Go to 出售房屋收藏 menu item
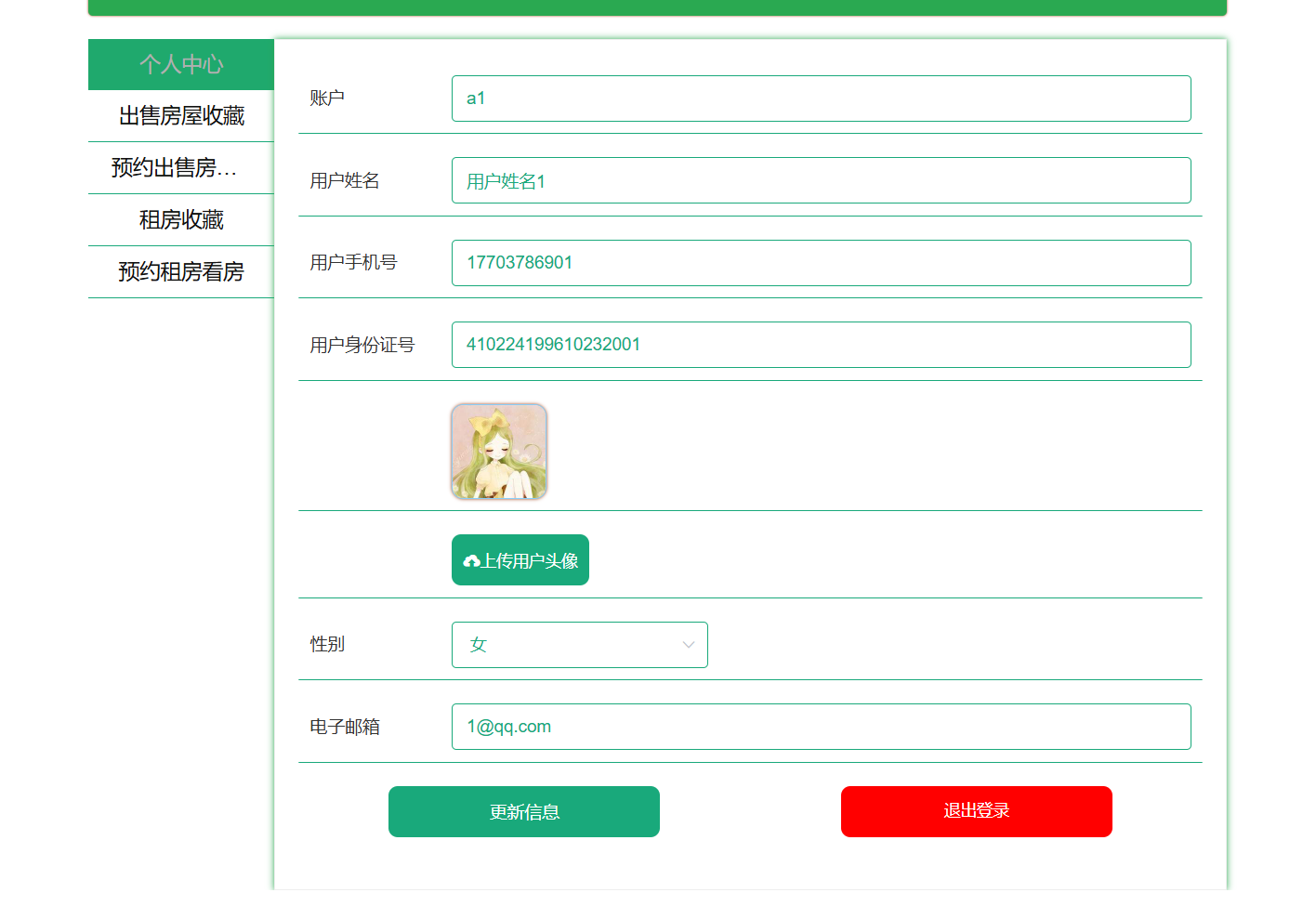1316x919 pixels. tap(181, 116)
